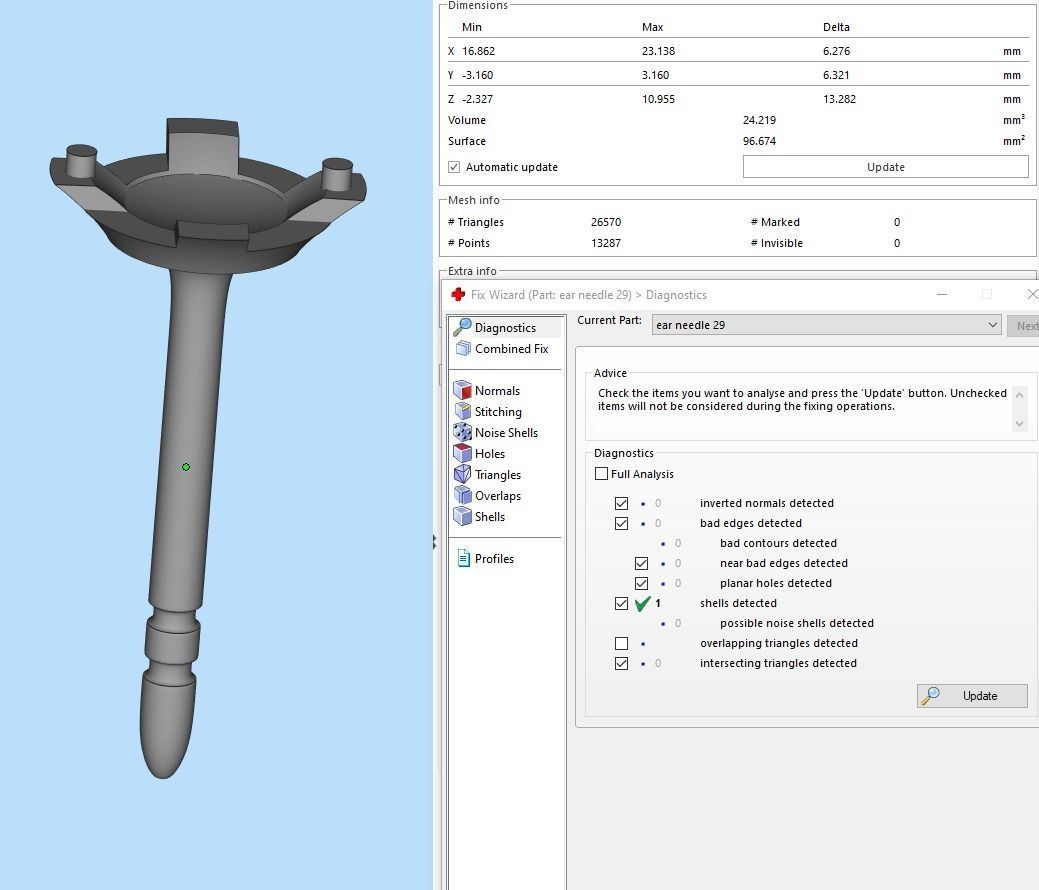Click the Stitching cube icon

(x=463, y=412)
